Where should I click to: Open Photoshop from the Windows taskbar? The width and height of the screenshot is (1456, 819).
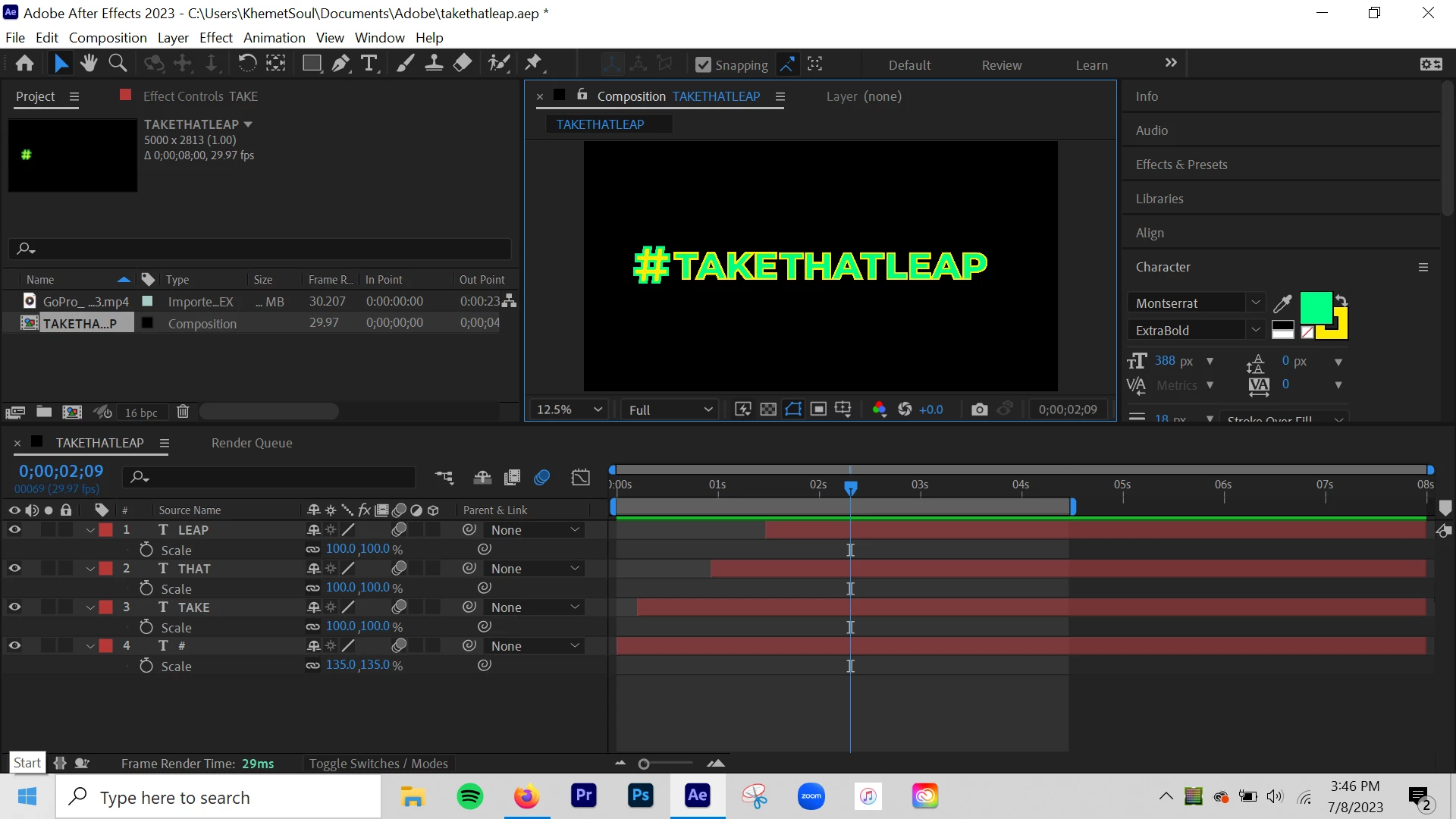pyautogui.click(x=641, y=796)
